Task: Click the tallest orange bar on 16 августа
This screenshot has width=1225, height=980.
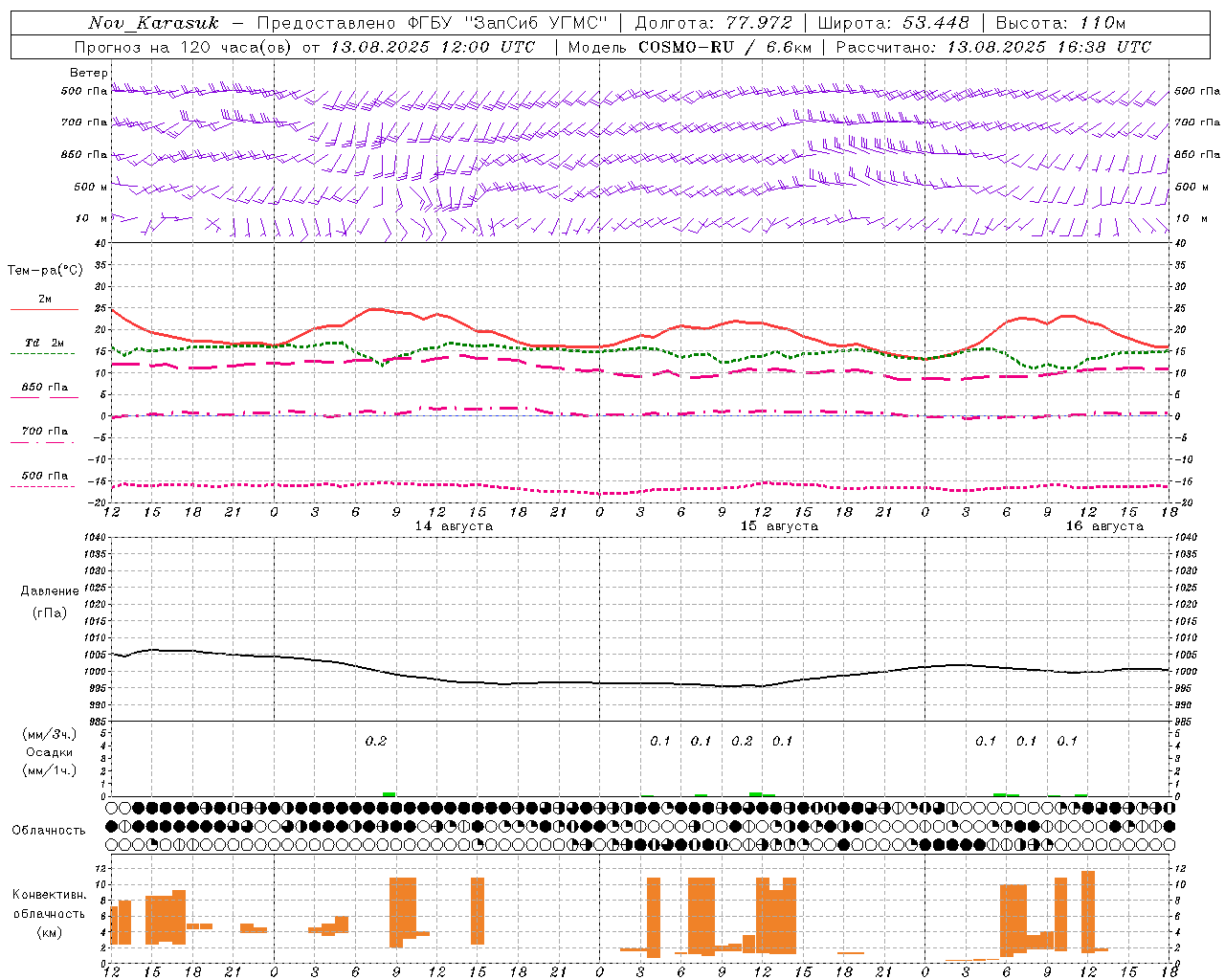Action: coord(1088,911)
